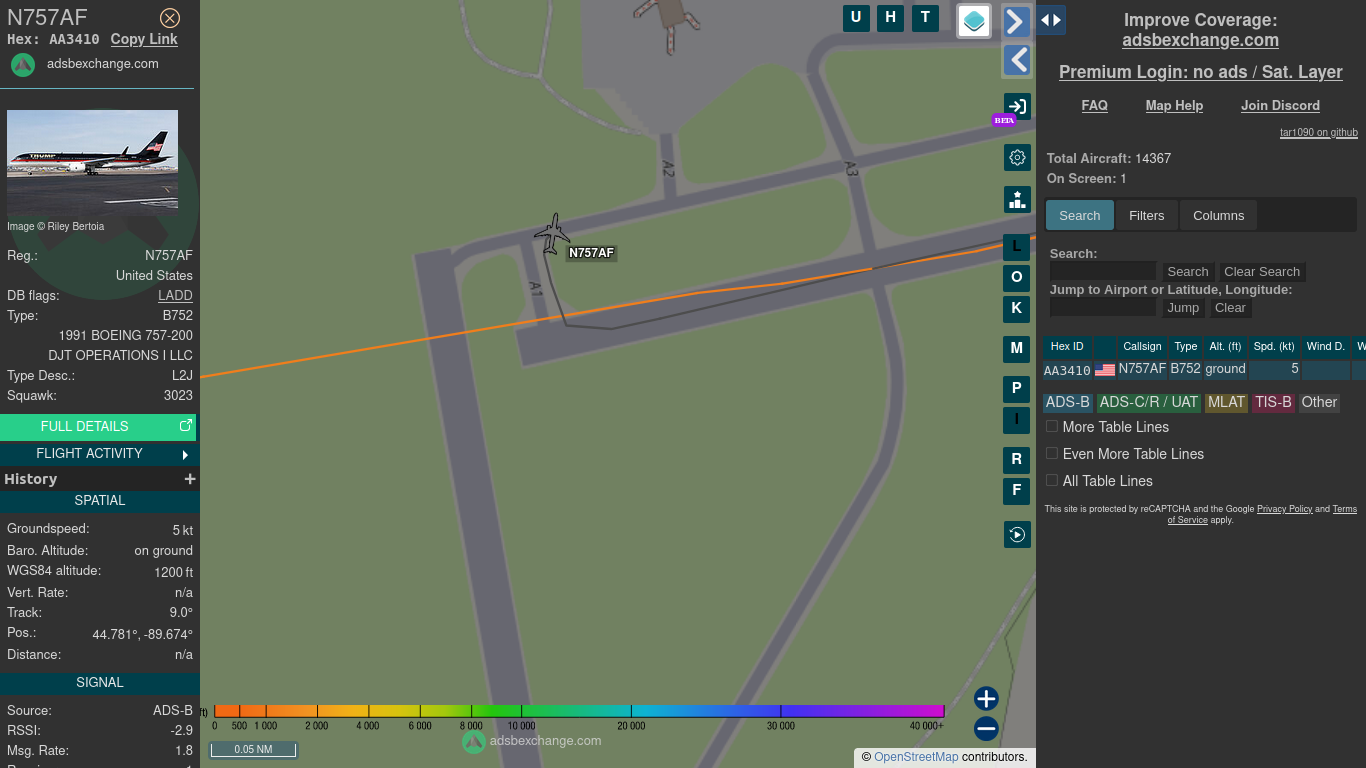This screenshot has height=768, width=1366.
Task: Open the replay history playback icon
Action: (1017, 535)
